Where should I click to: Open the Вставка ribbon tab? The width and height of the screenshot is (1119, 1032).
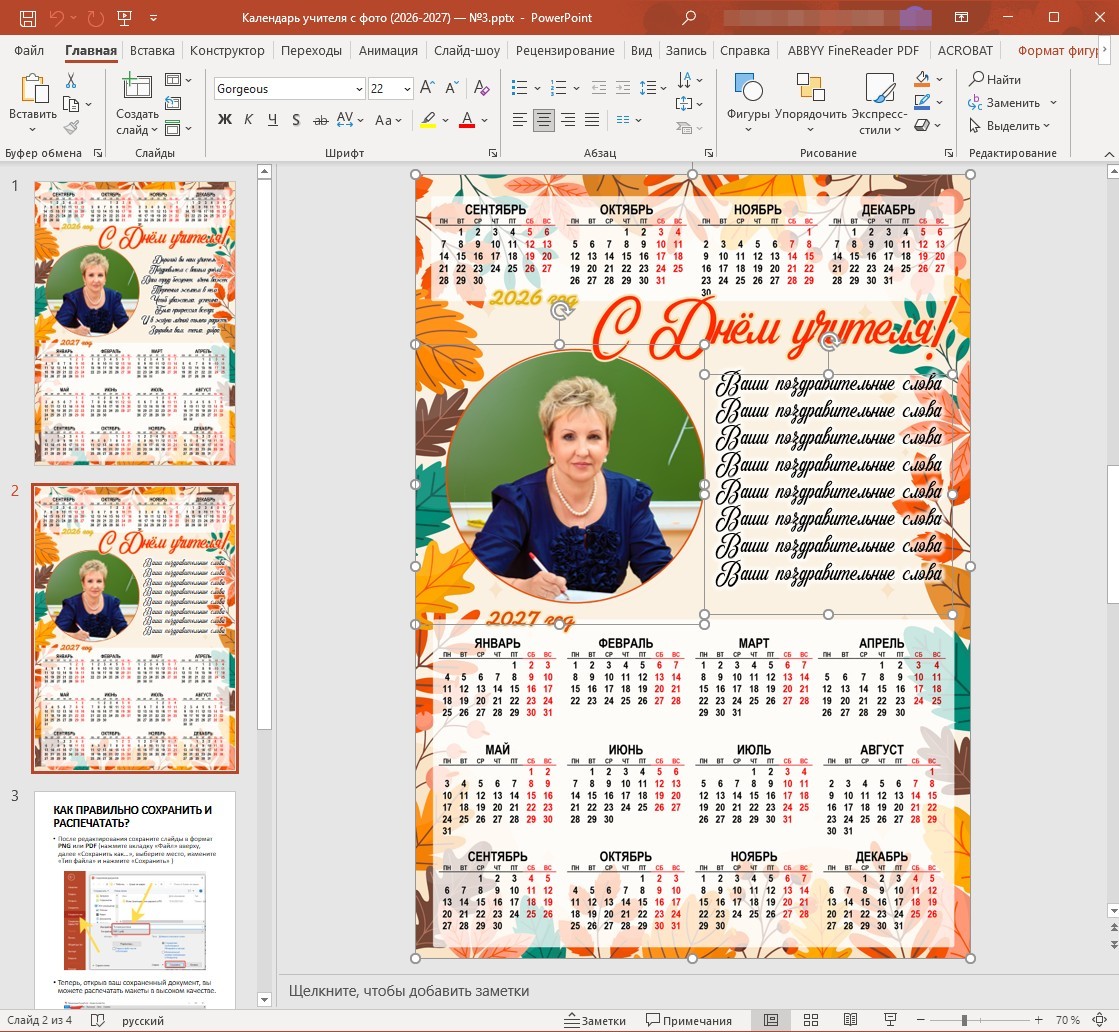[x=152, y=51]
